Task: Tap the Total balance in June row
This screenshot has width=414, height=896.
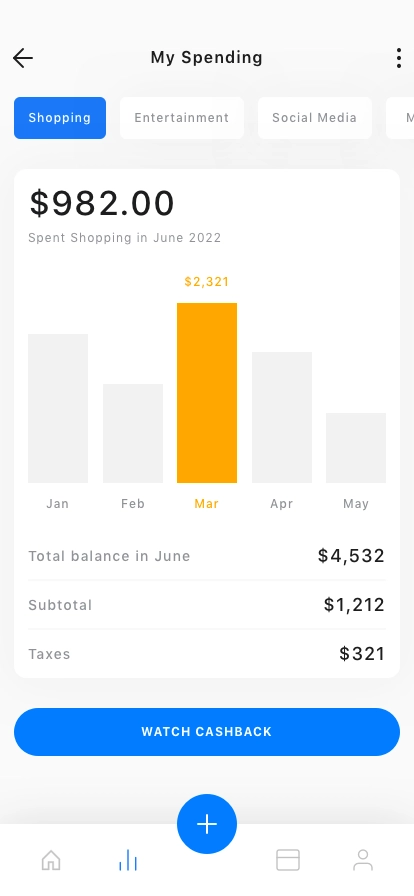Action: click(207, 556)
